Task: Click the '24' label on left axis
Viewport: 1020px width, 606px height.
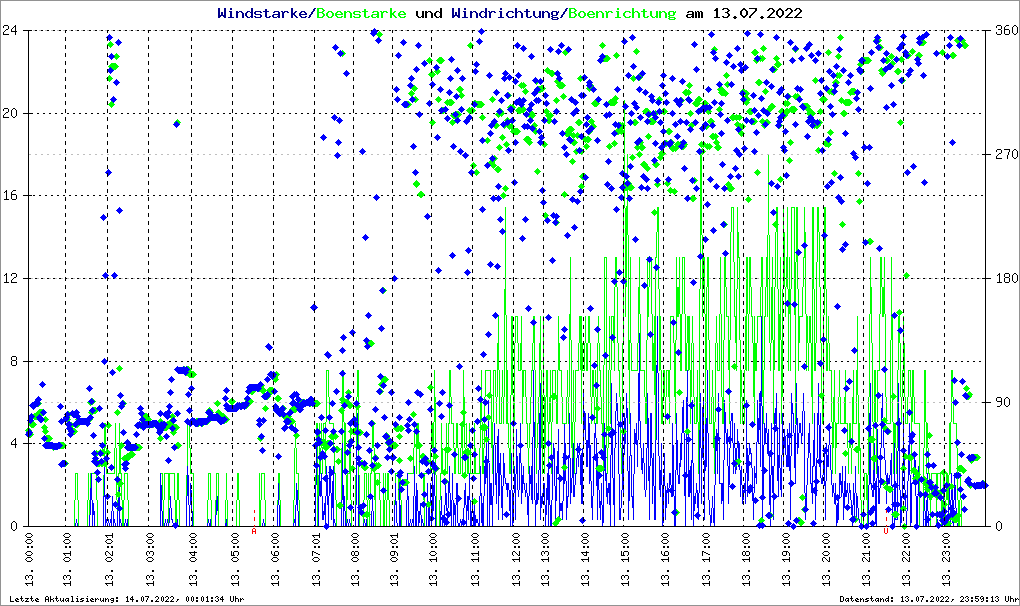Action: click(x=11, y=30)
